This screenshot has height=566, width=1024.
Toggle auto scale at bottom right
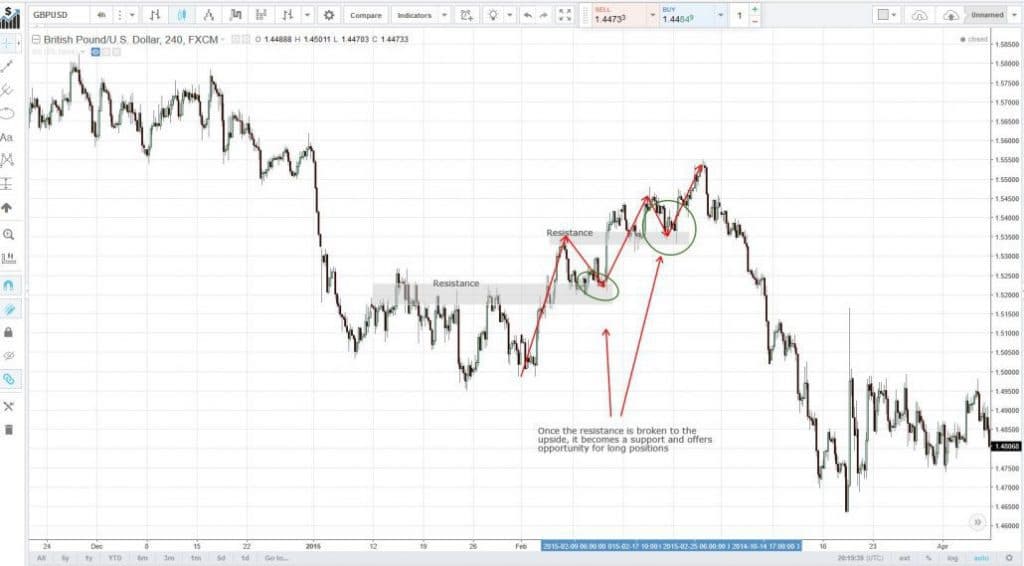pyautogui.click(x=982, y=558)
